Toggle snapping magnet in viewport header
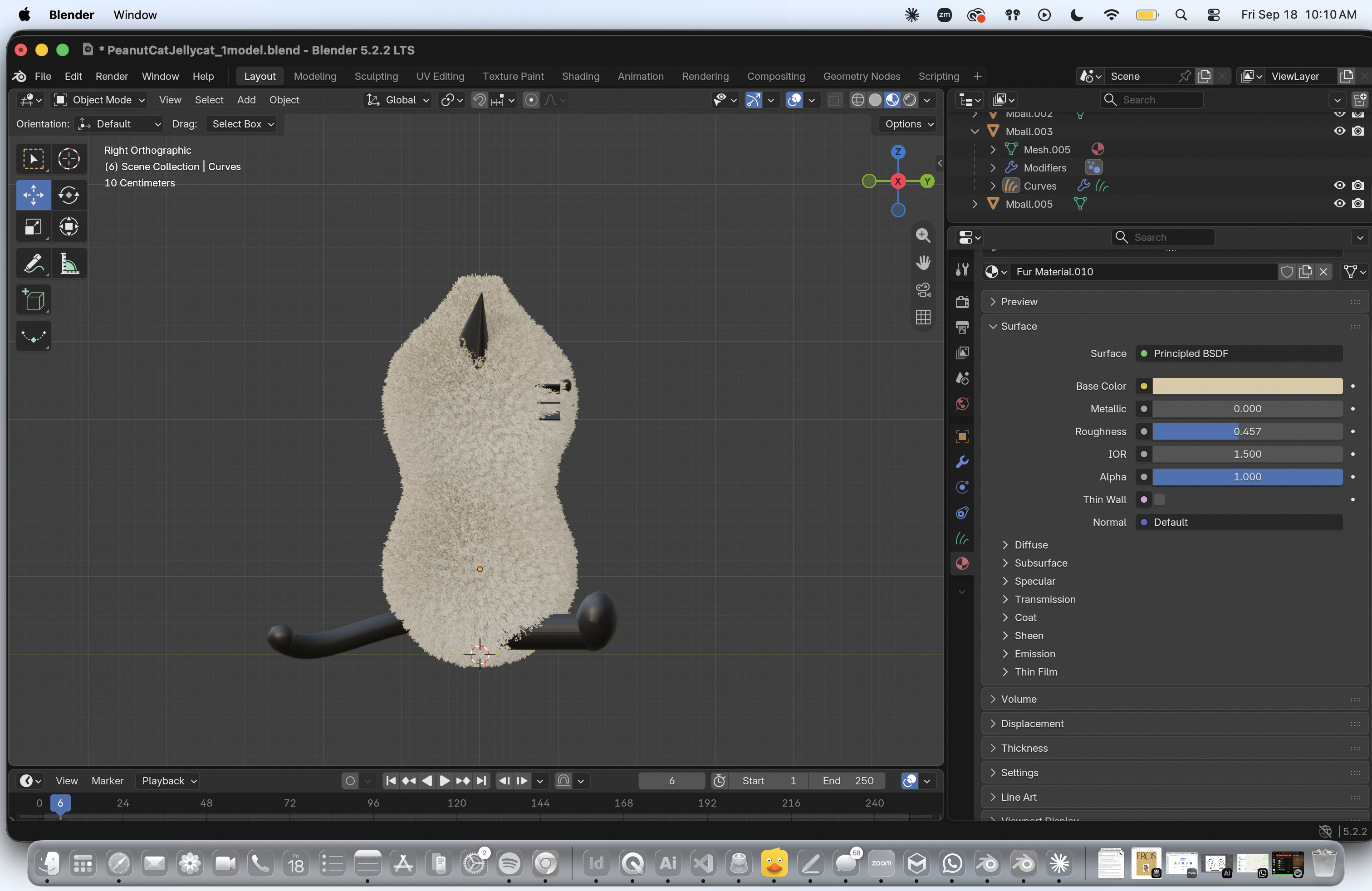The image size is (1372, 891). 479,100
